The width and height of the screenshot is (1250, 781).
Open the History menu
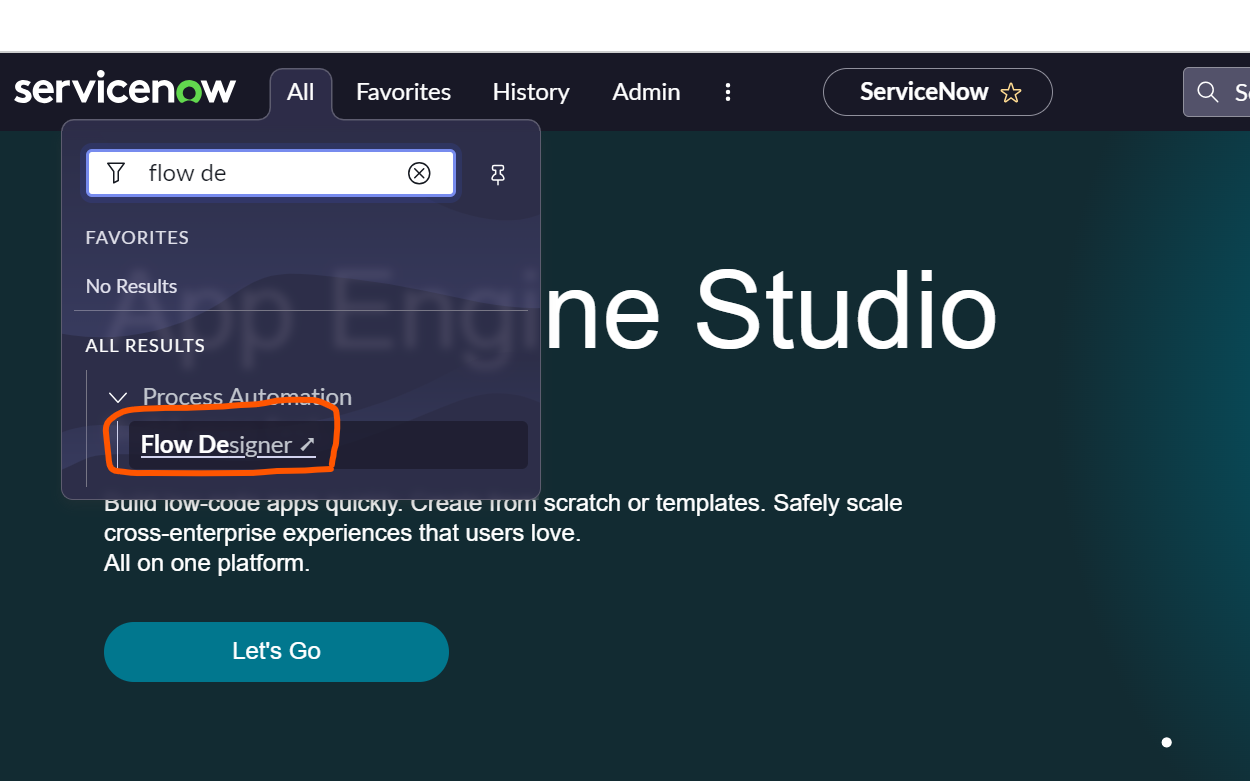coord(531,92)
